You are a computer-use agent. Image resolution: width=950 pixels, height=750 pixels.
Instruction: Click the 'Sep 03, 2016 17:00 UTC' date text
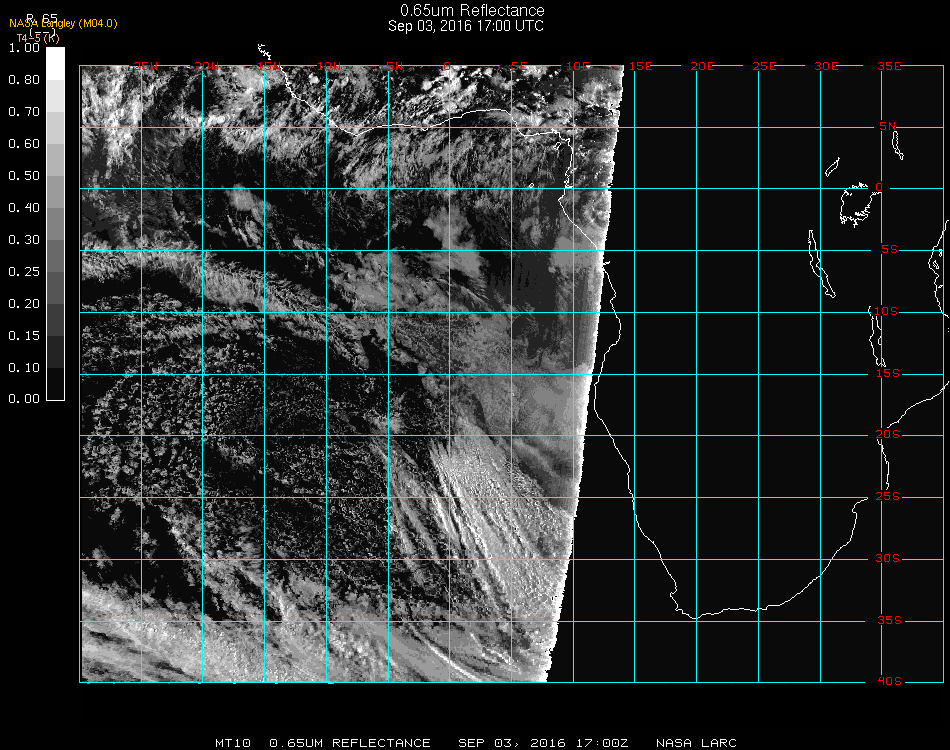(466, 26)
